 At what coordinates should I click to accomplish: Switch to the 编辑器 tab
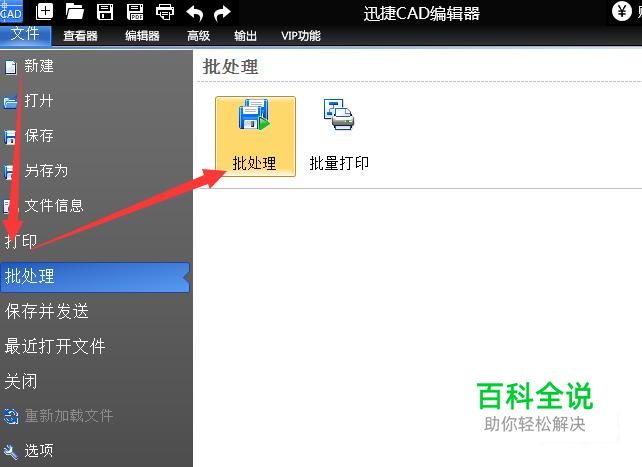pos(142,36)
